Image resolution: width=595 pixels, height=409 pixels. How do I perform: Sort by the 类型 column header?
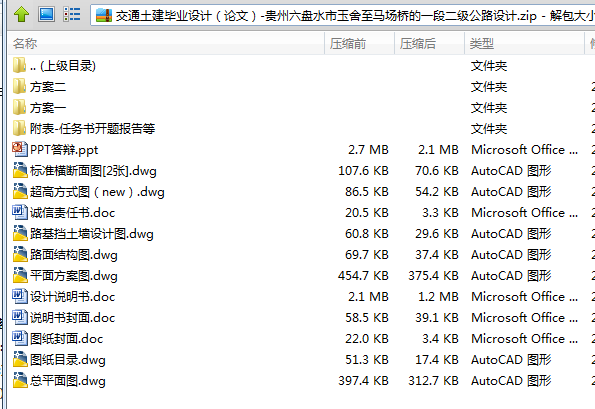524,43
